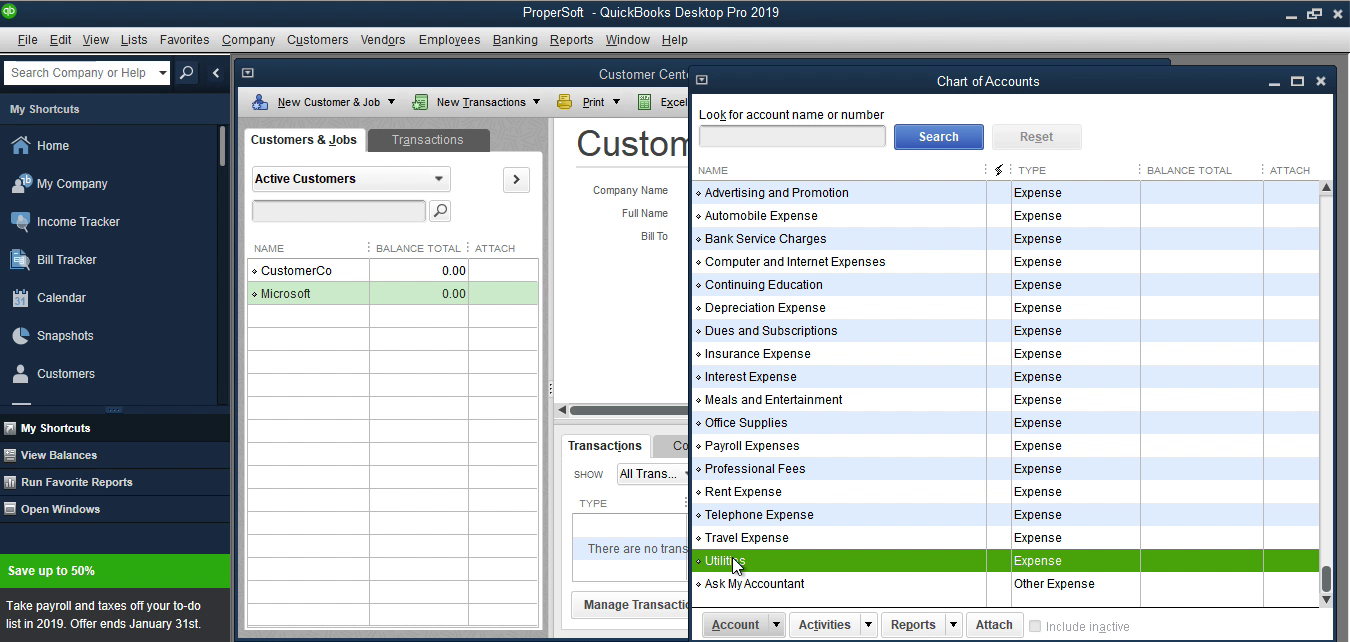Click Chart of Accounts vertical scrollbar thumb
Viewport: 1350px width, 642px height.
pos(1326,578)
